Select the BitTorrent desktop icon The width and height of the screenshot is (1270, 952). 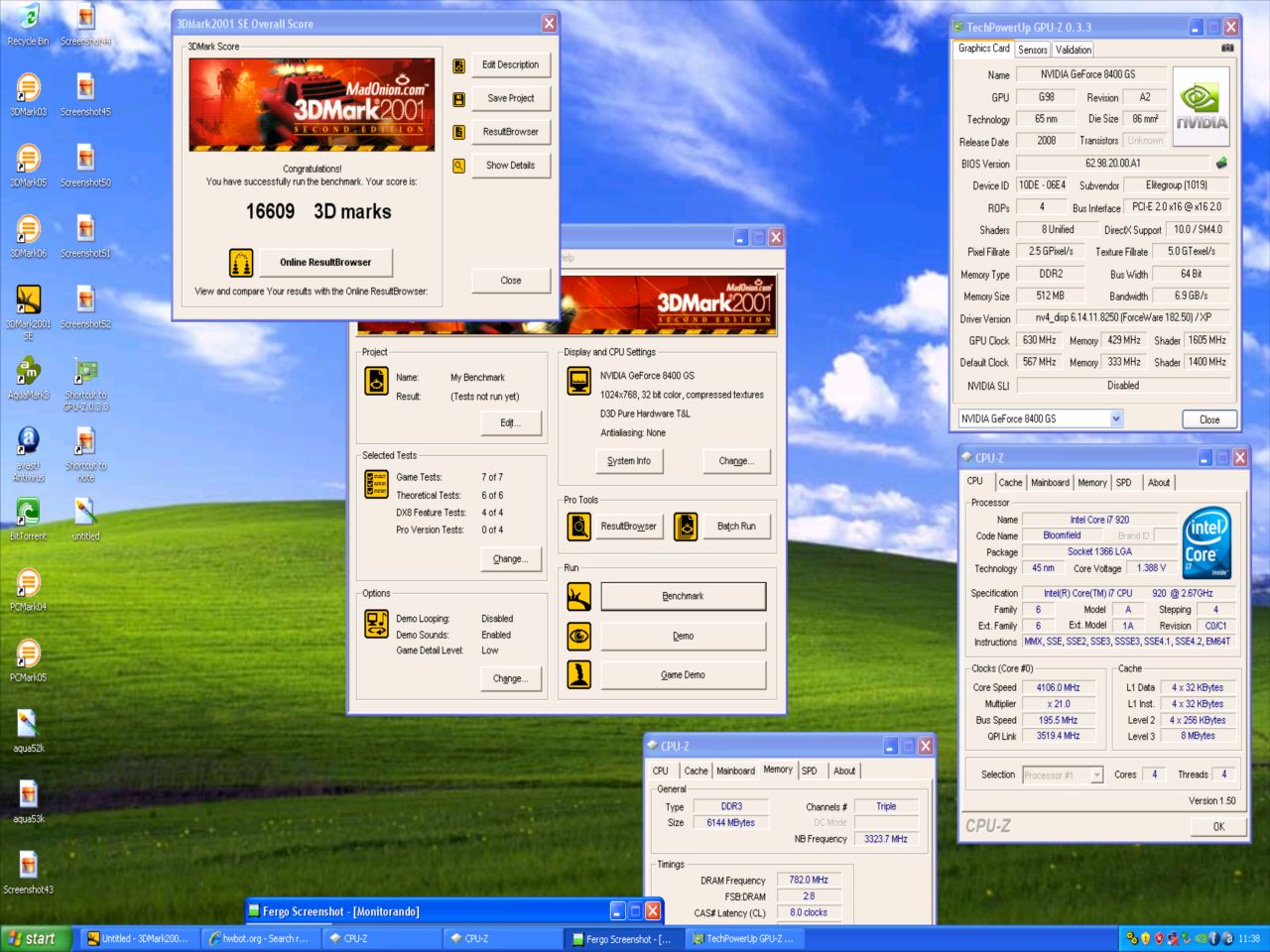(28, 520)
